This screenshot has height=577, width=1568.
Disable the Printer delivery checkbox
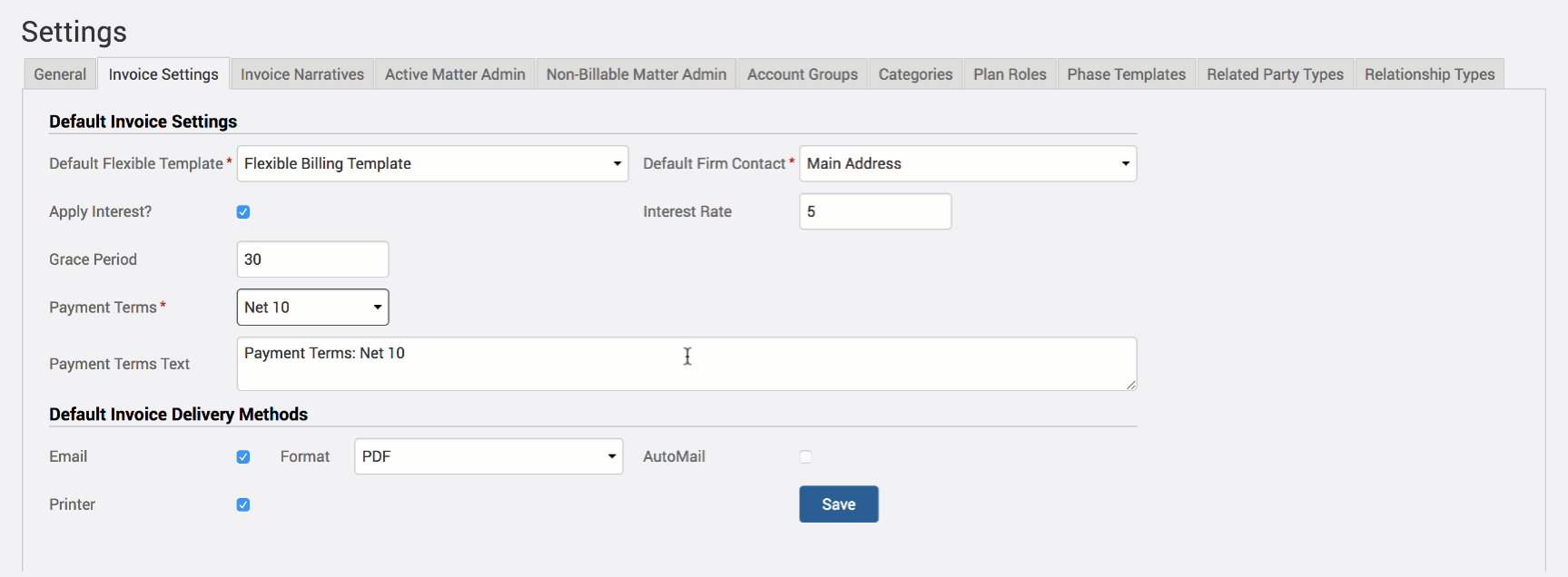pyautogui.click(x=243, y=505)
